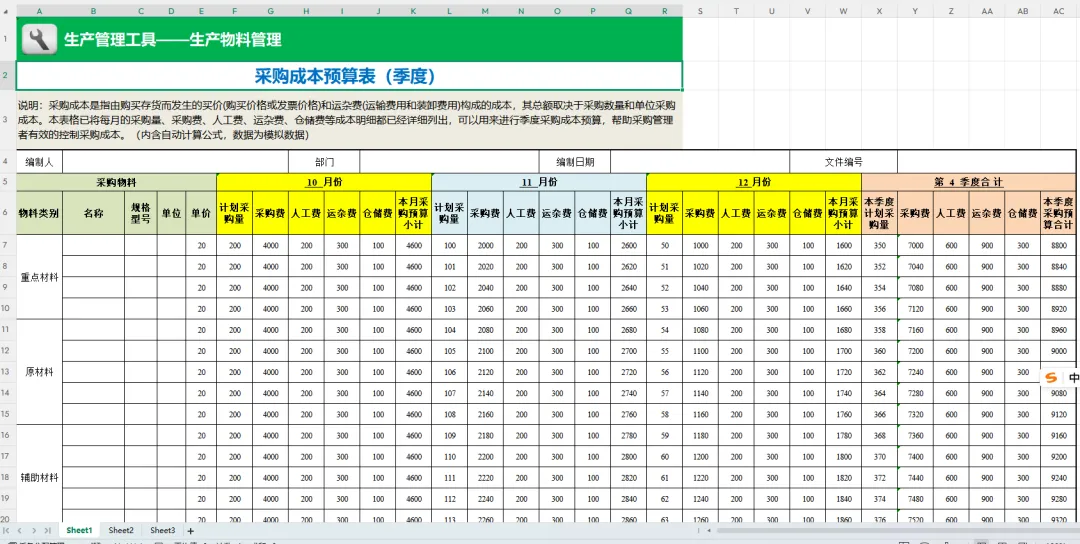The height and width of the screenshot is (544, 1080).
Task: Select the 编制人 label cell
Action: [x=39, y=162]
